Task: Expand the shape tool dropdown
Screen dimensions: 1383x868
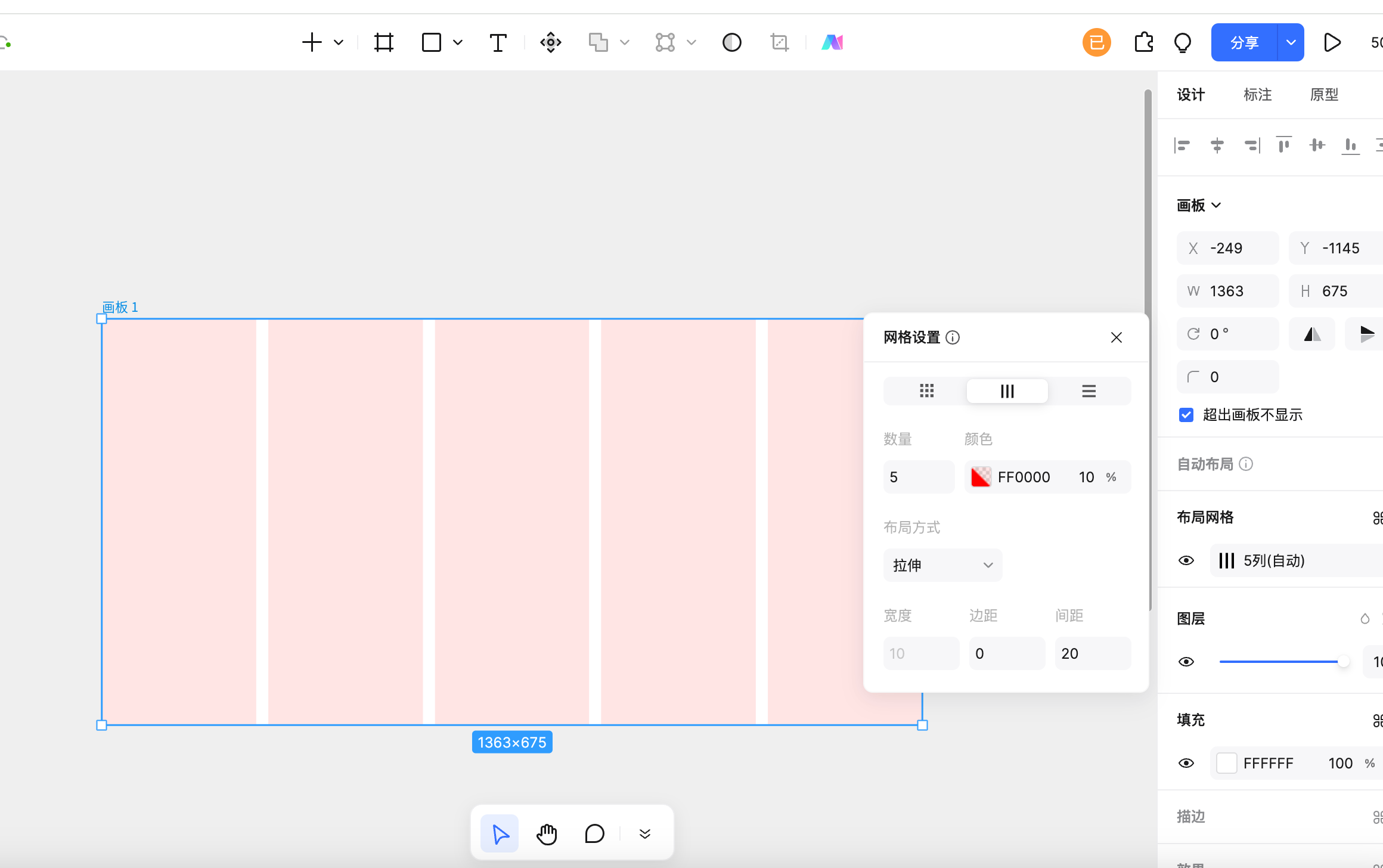Action: point(458,42)
